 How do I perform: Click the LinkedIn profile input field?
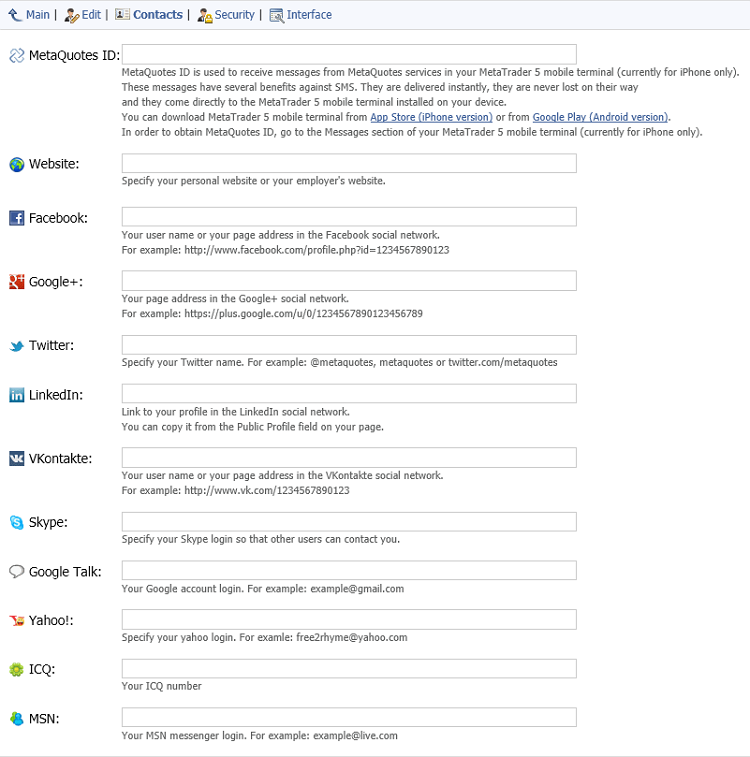tap(349, 393)
